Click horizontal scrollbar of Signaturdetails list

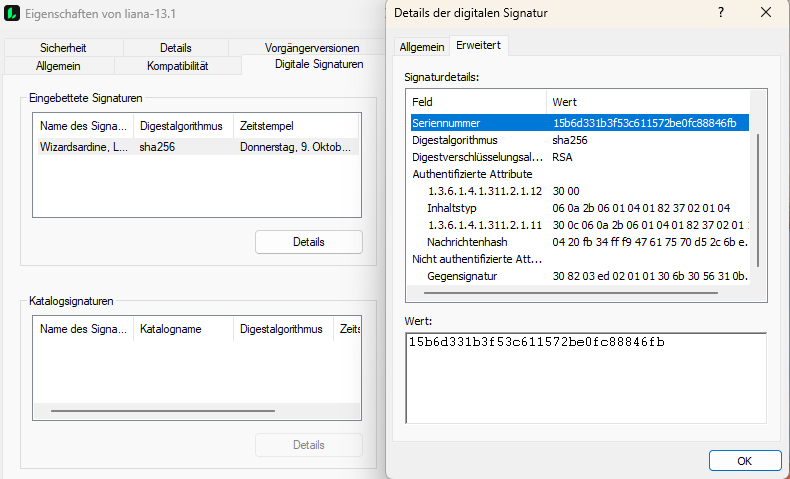click(570, 293)
